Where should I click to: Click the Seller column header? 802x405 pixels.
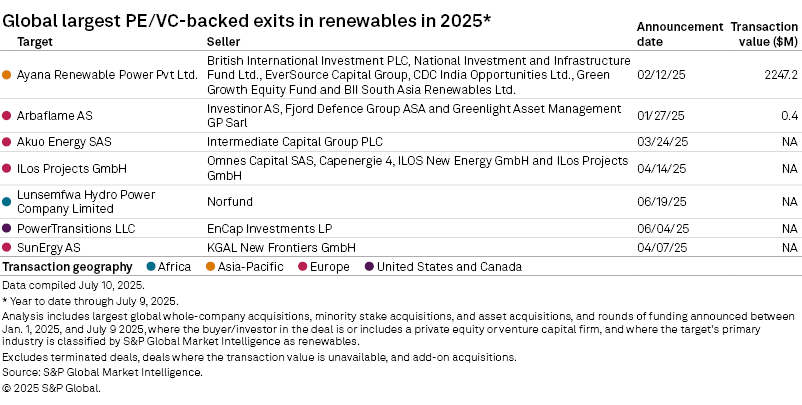point(222,43)
